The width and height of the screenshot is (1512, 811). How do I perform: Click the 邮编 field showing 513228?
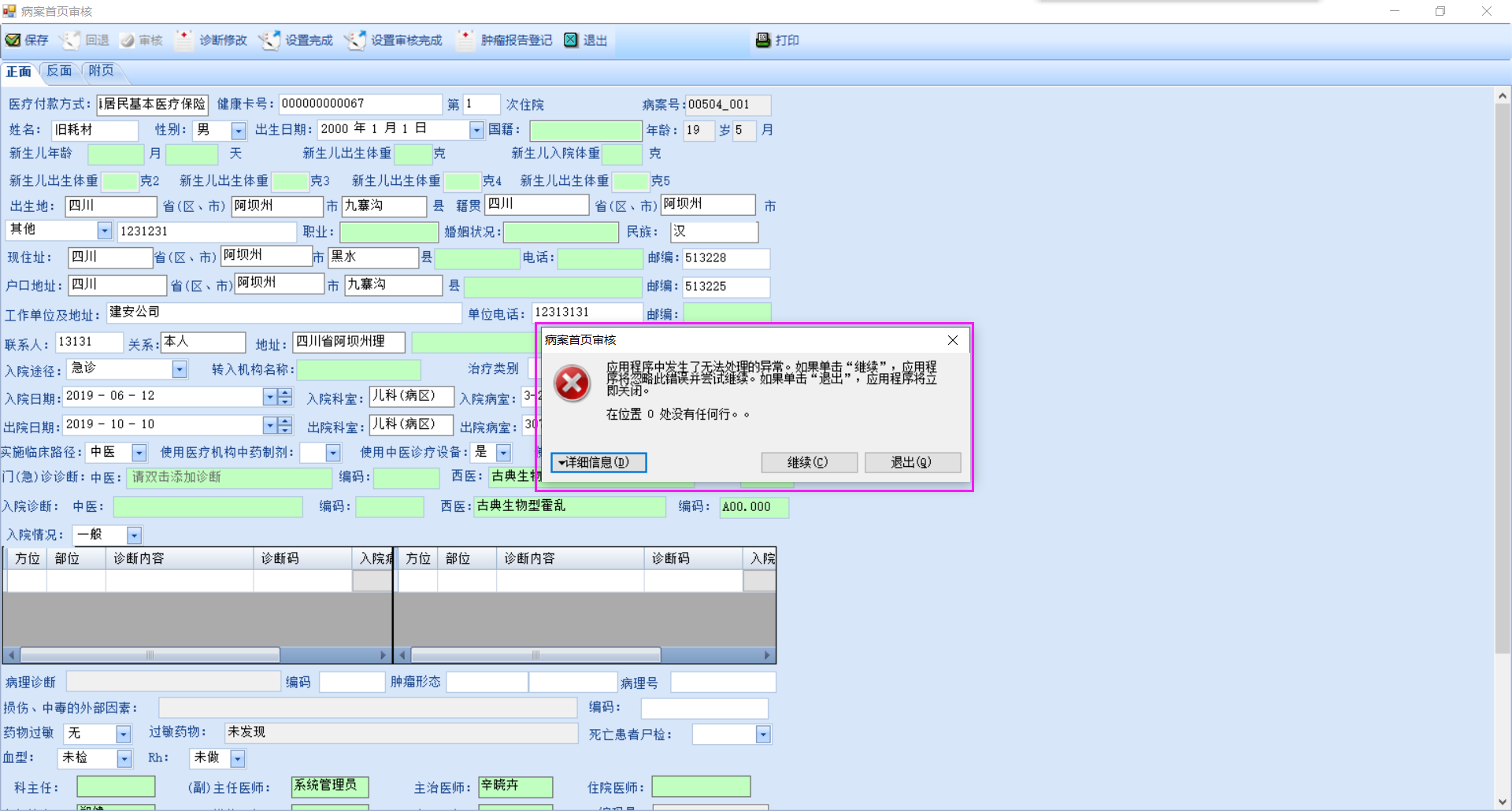[726, 258]
